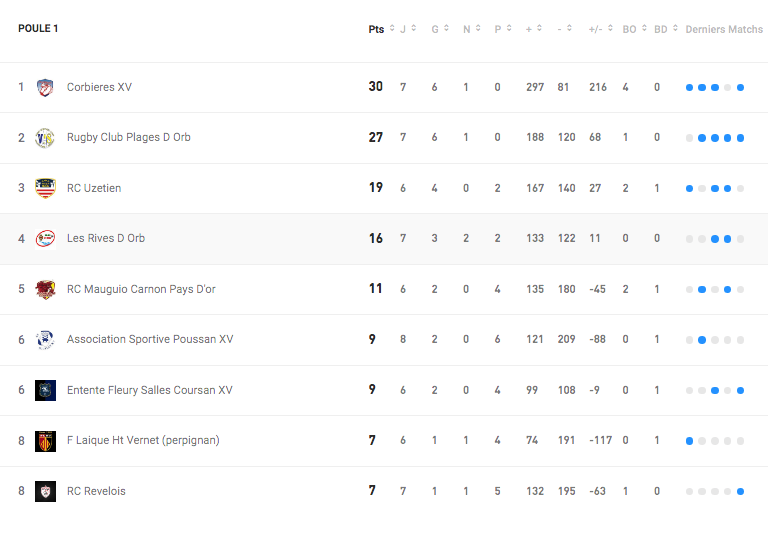This screenshot has width=783, height=541.
Task: Sort standings by G column
Action: click(x=440, y=29)
